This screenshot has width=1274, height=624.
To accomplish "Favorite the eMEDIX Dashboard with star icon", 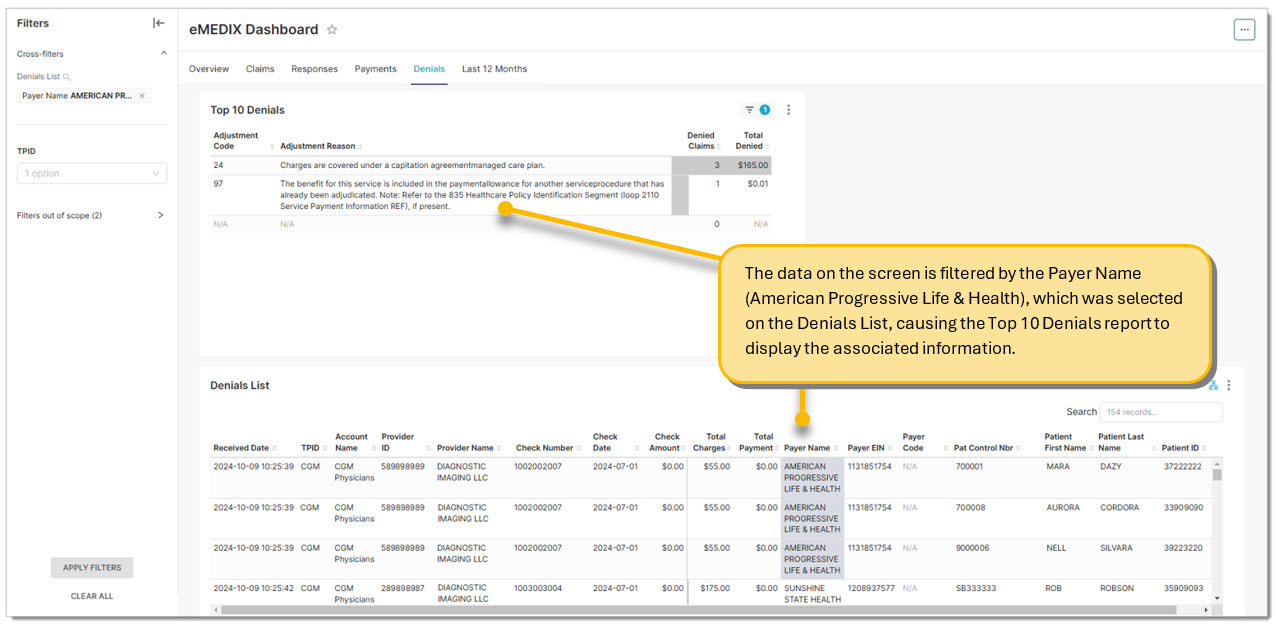I will tap(332, 30).
